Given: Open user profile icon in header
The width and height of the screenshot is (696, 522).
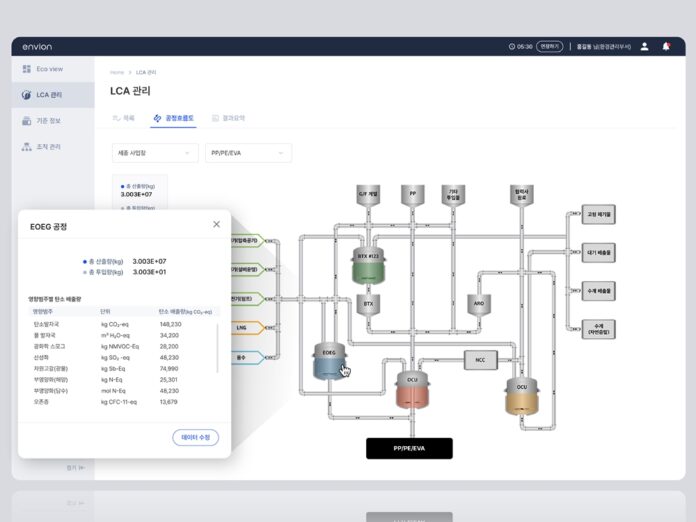Looking at the screenshot, I should [x=644, y=46].
